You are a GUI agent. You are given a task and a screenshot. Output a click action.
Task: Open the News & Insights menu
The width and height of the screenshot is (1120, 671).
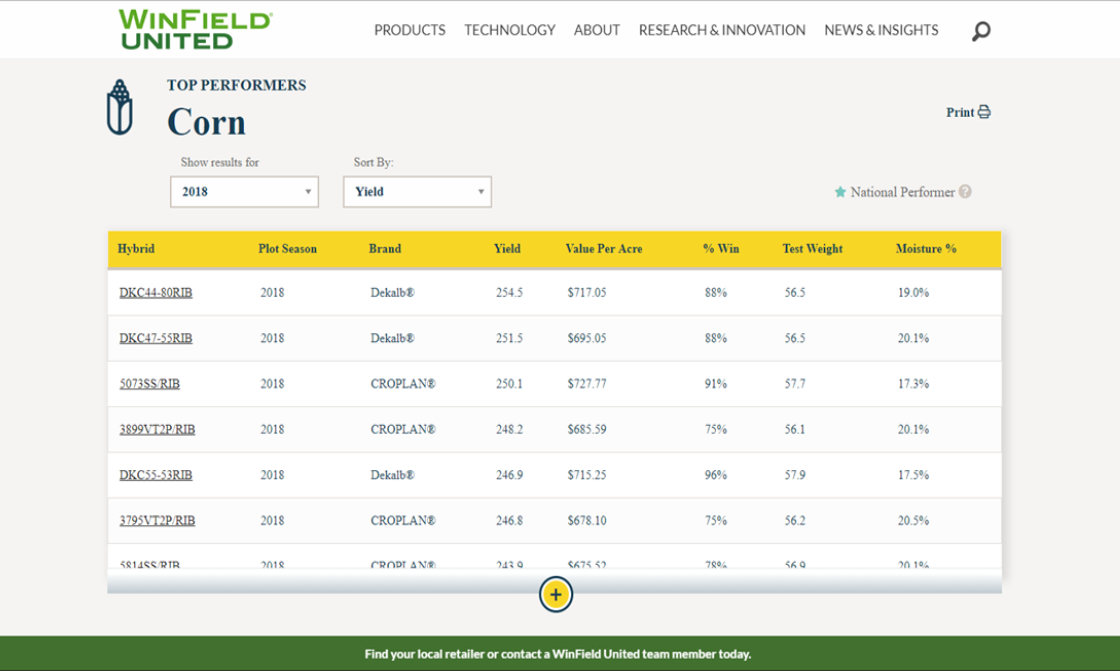881,30
